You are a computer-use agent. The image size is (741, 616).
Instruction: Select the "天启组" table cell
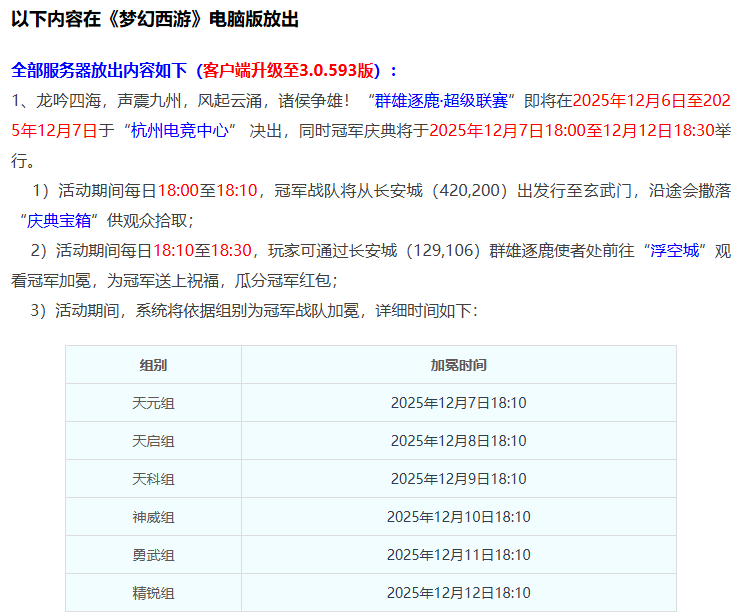(x=153, y=441)
